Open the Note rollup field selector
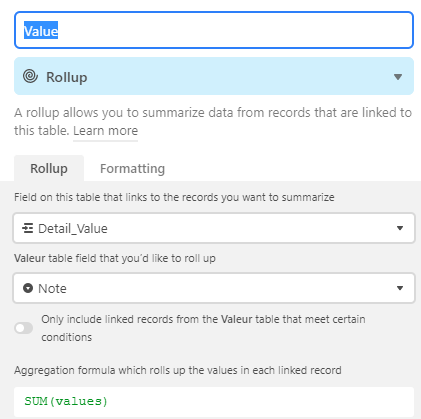The width and height of the screenshot is (421, 419). pyautogui.click(x=214, y=288)
